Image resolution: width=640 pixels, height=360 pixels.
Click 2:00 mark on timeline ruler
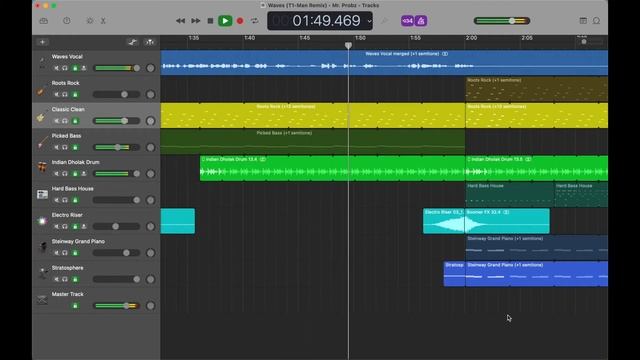point(471,38)
